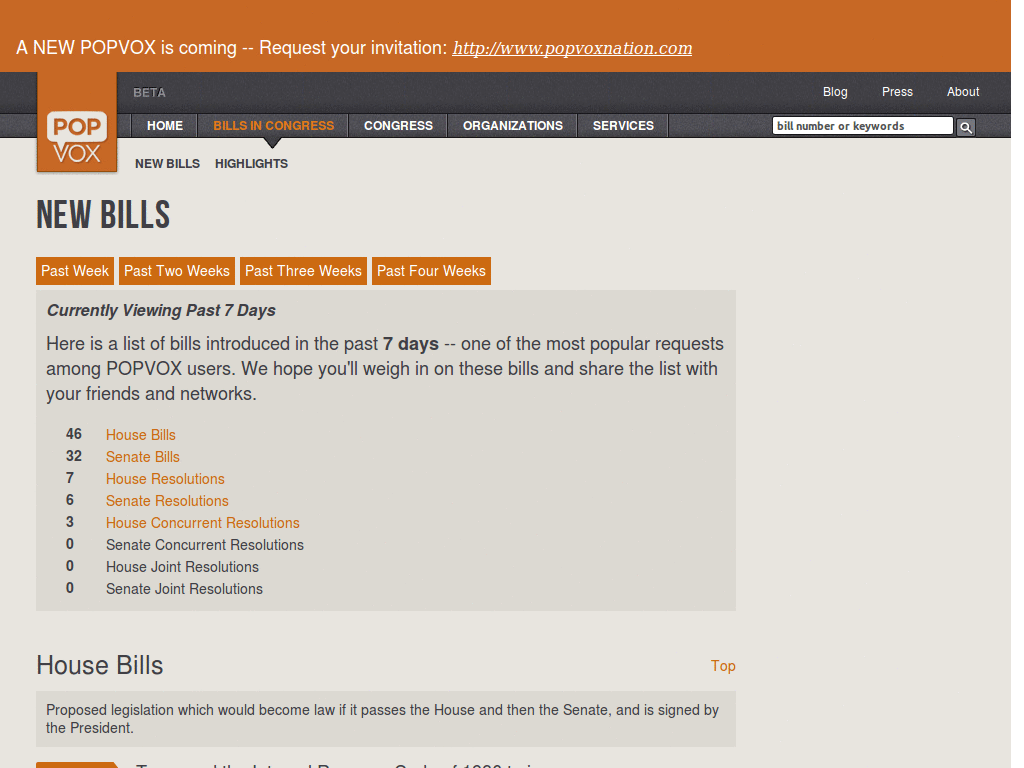Click the 'Currently Viewing Past 7 Days' text
1024x768 pixels.
[161, 311]
